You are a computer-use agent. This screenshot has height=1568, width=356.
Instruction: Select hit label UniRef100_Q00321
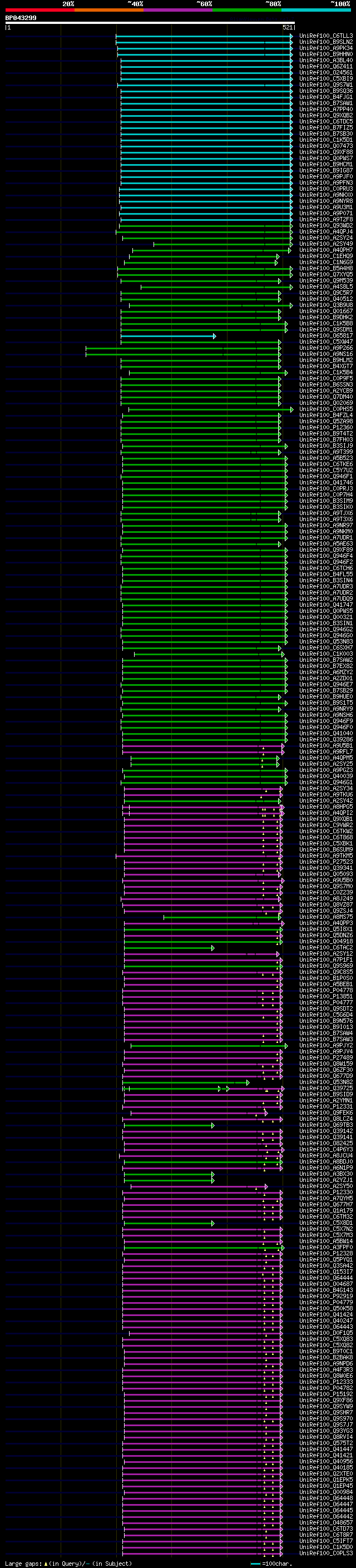pyautogui.click(x=325, y=617)
